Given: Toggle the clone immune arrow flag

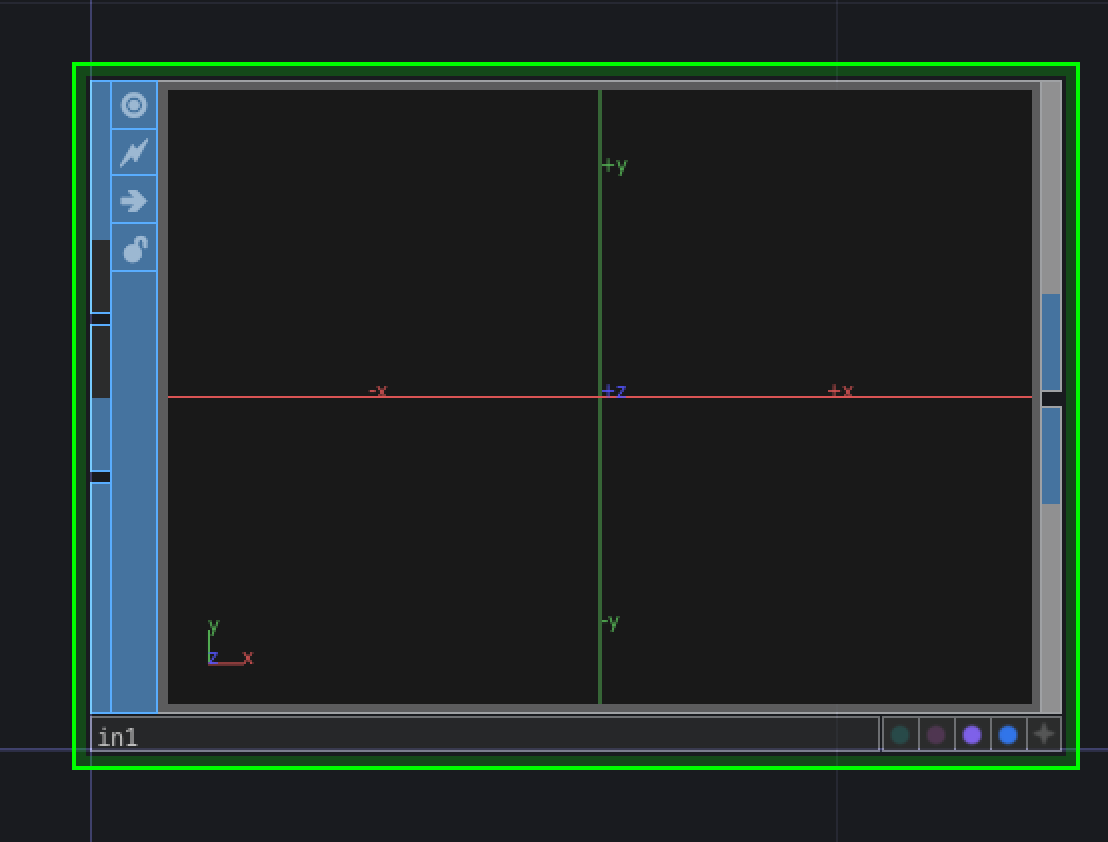Looking at the screenshot, I should click(134, 200).
